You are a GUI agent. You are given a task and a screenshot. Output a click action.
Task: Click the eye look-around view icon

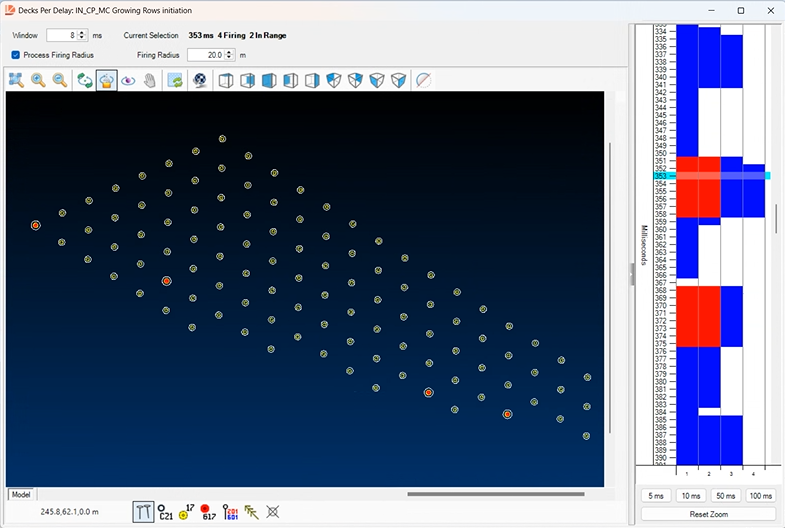pyautogui.click(x=128, y=80)
